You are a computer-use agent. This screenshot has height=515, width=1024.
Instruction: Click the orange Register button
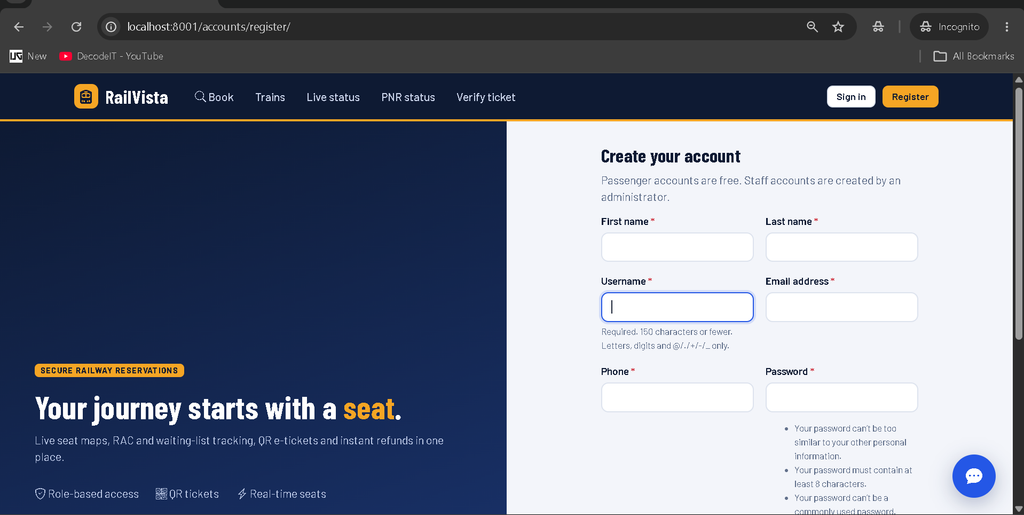click(x=910, y=97)
